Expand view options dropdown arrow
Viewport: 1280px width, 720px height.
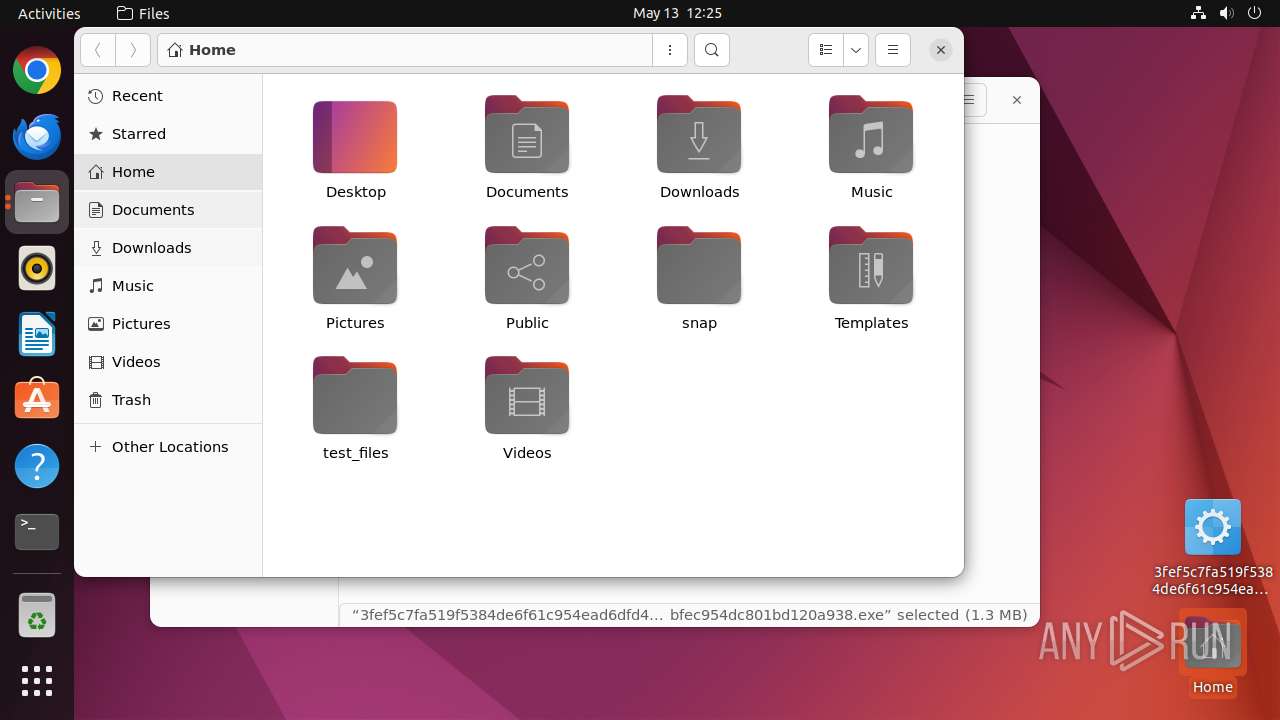tap(856, 50)
